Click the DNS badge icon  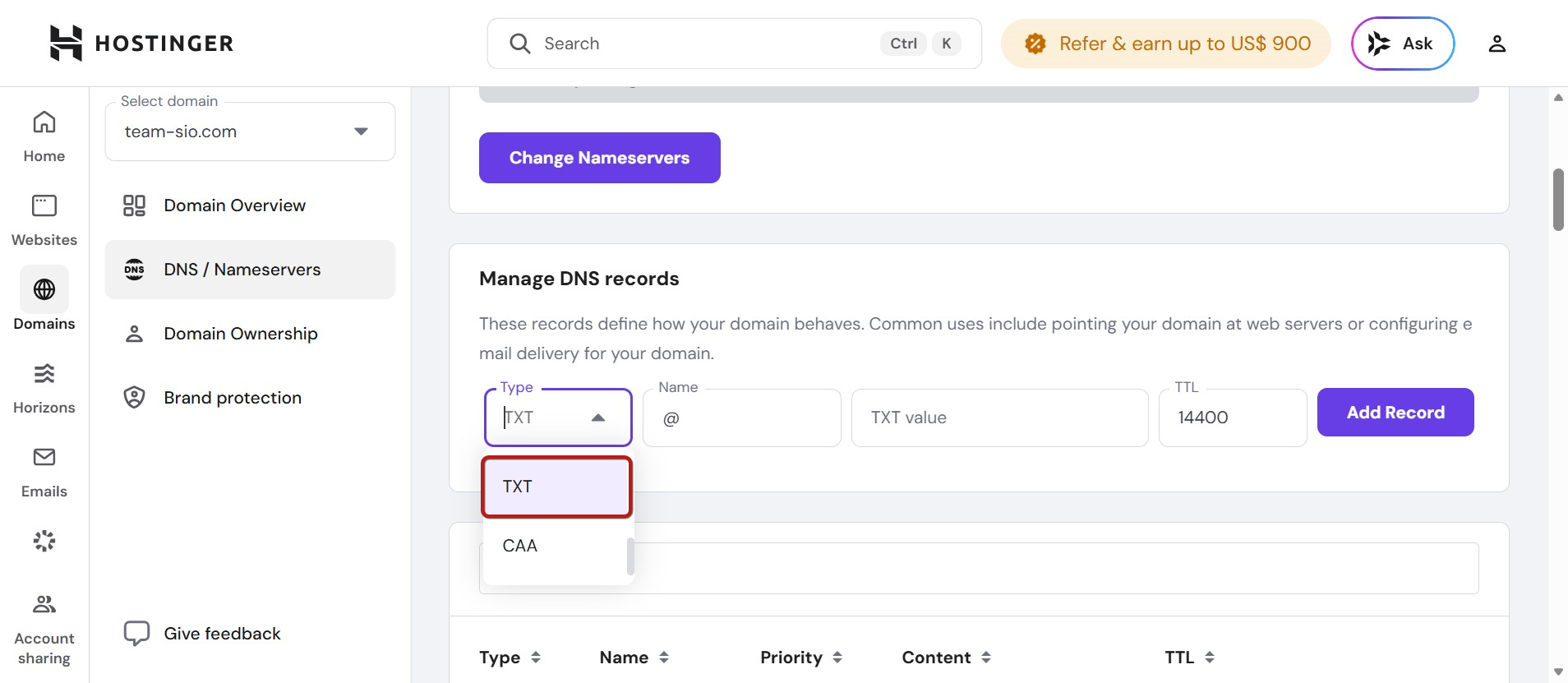tap(134, 270)
